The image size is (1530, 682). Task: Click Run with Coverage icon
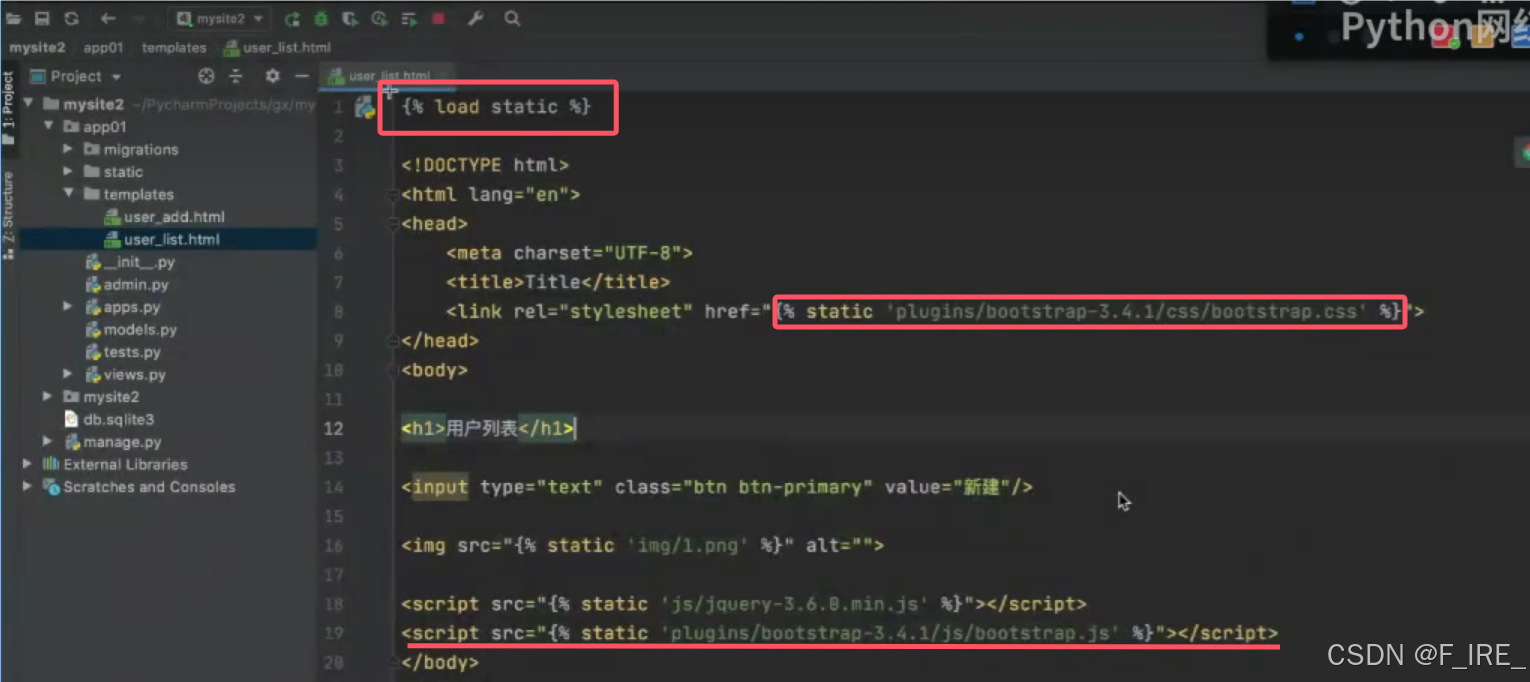tap(349, 18)
